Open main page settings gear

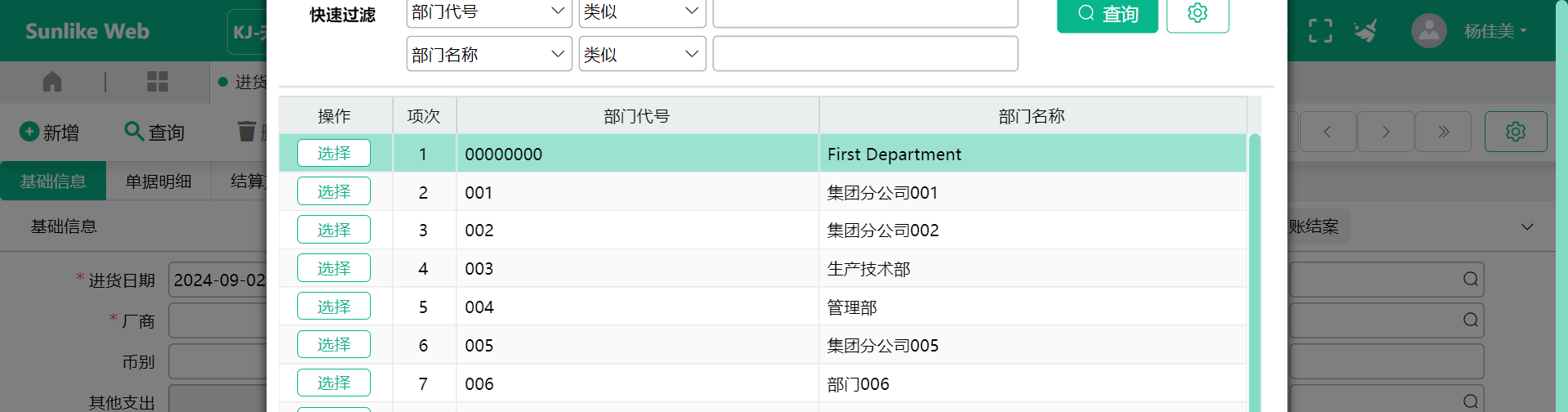(1516, 132)
